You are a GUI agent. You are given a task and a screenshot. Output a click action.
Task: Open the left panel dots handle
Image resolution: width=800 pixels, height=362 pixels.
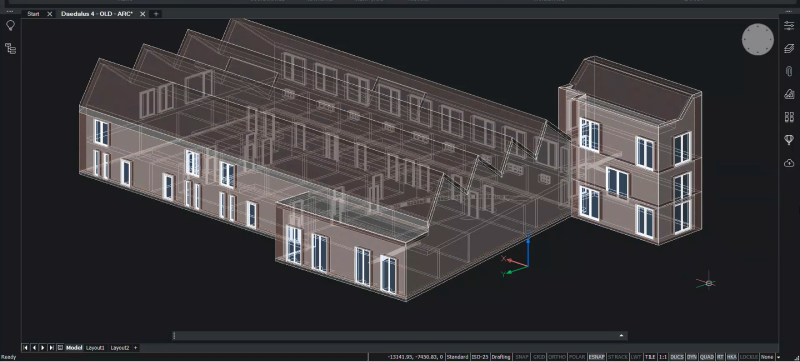(10, 11)
